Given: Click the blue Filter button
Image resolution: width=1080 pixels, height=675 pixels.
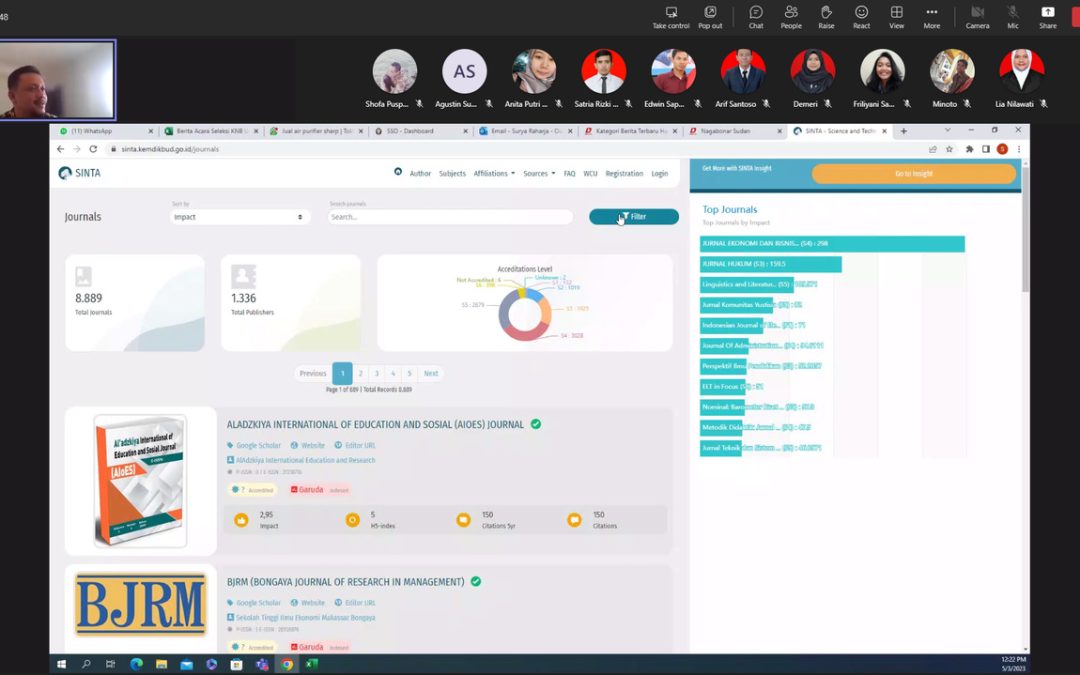Looking at the screenshot, I should point(634,216).
